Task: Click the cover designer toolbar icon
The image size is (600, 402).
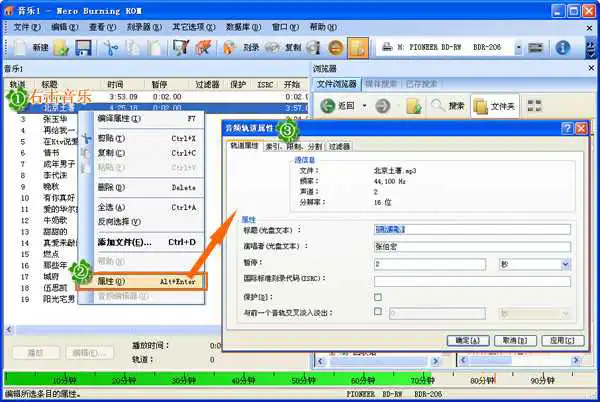Action: pyautogui.click(x=180, y=47)
